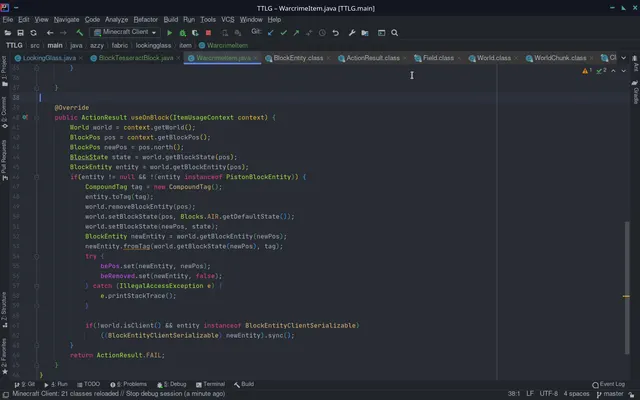Image resolution: width=640 pixels, height=400 pixels.
Task: Click 'fabric' in the breadcrumb path
Action: click(120, 45)
